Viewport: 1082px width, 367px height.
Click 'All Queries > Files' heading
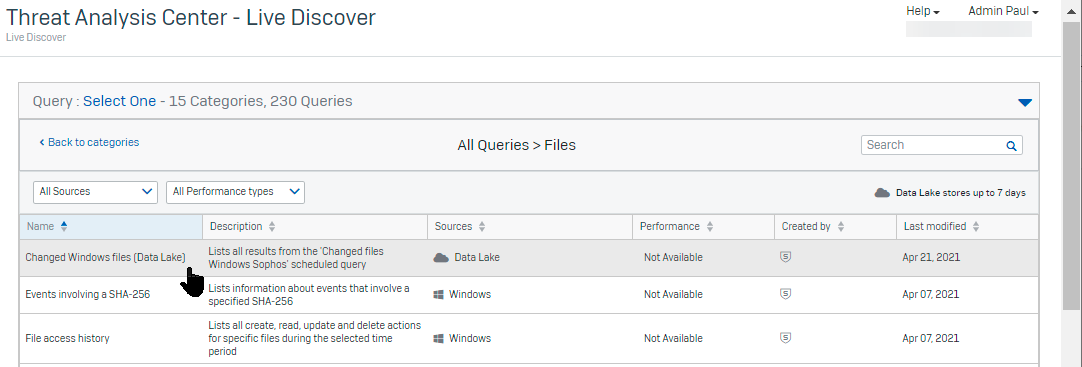[x=516, y=145]
